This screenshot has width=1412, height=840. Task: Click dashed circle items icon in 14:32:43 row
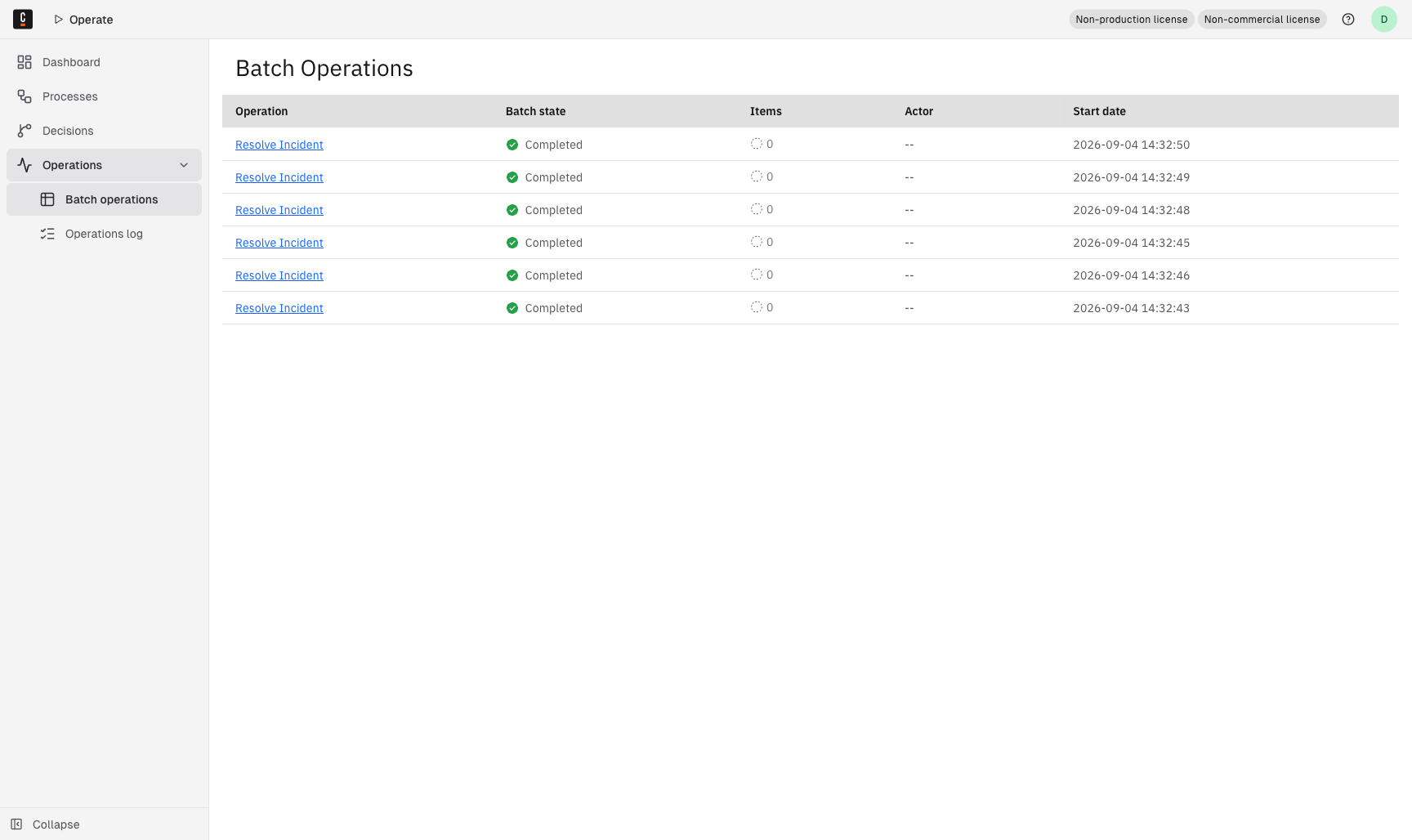click(757, 307)
